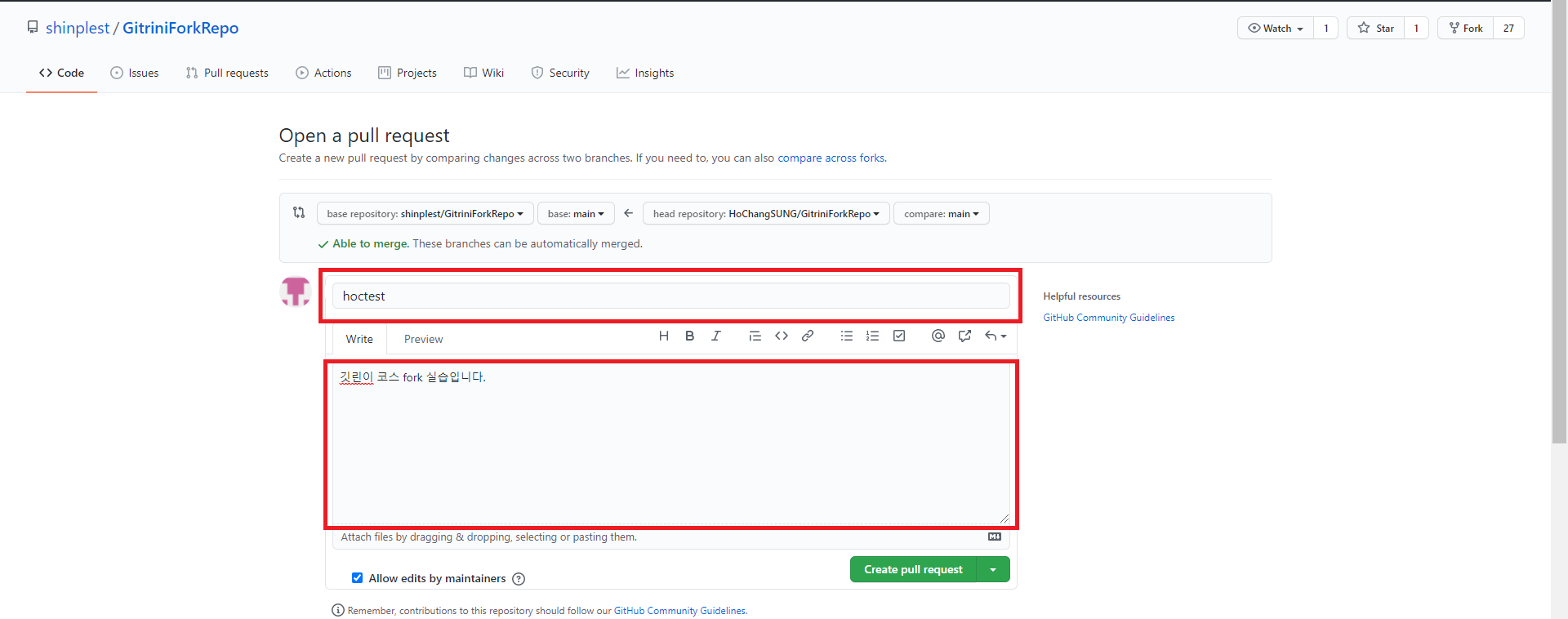Add a link with the chain icon
Image resolution: width=1568 pixels, height=619 pixels.
click(x=808, y=336)
